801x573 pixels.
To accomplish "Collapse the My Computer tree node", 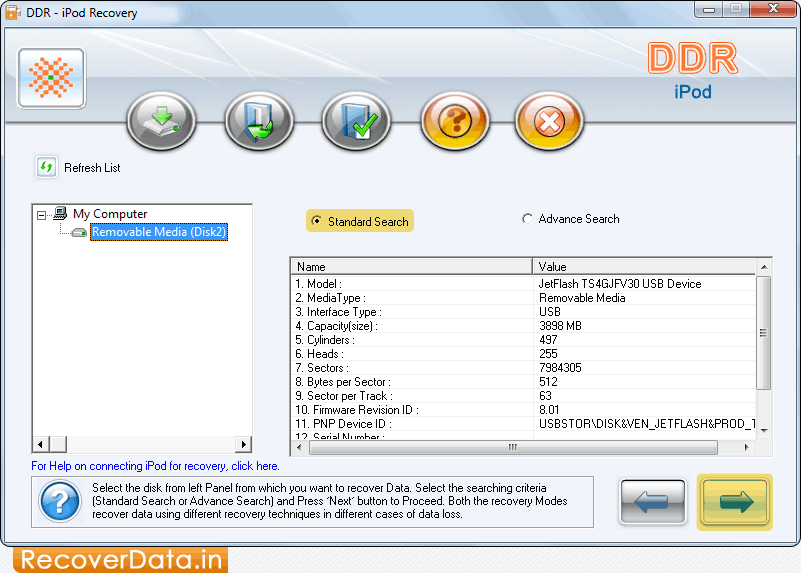I will coord(41,215).
